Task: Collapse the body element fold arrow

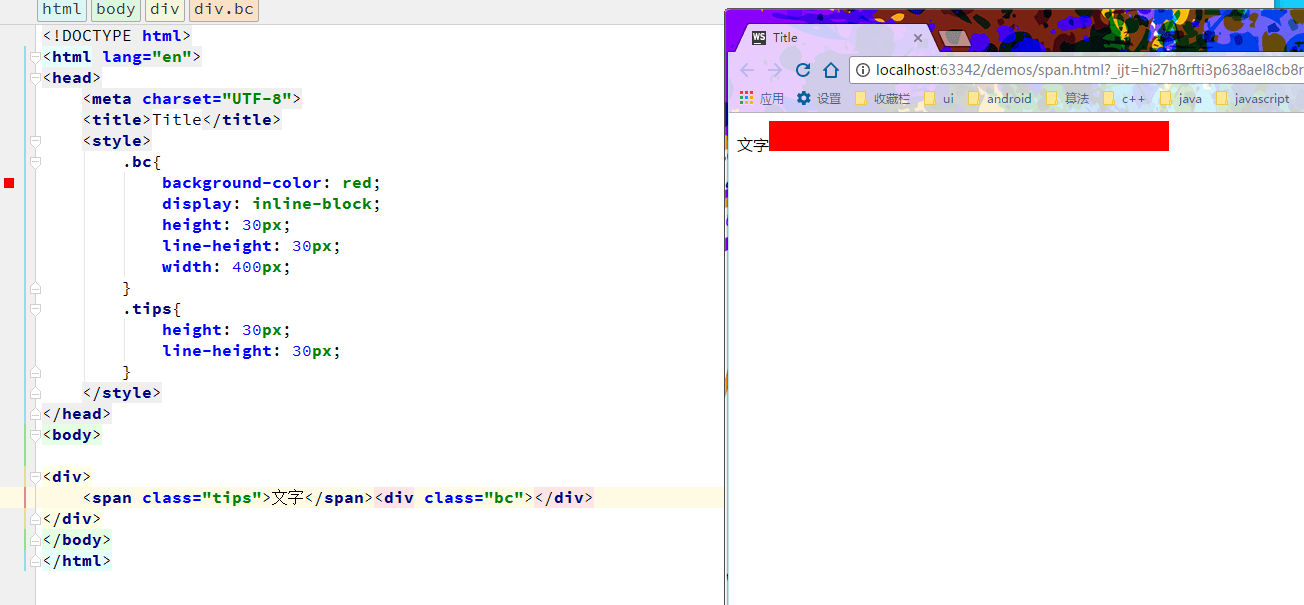Action: 35,434
